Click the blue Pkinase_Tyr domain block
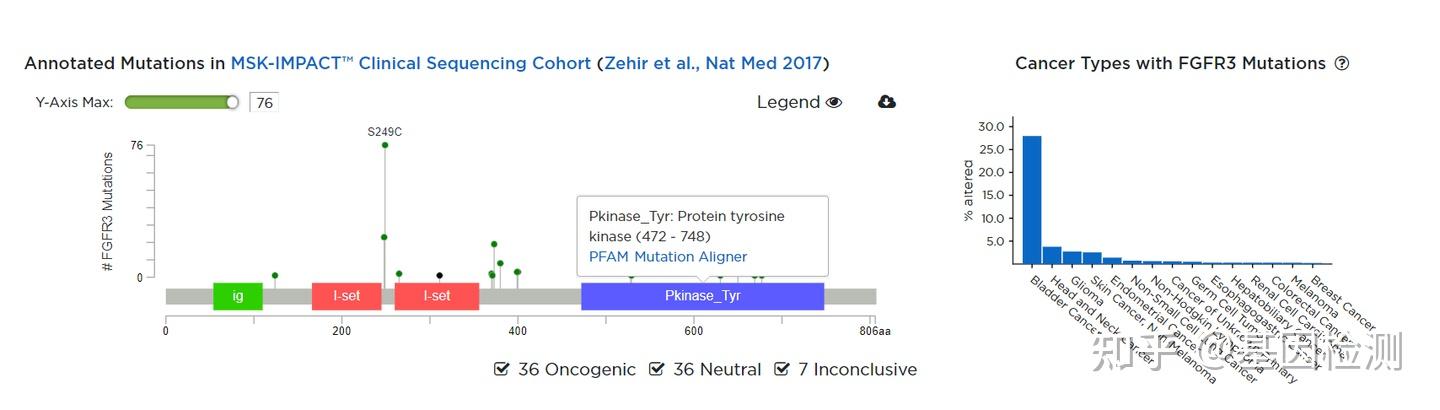Viewport: 1440px width, 410px height. 702,296
